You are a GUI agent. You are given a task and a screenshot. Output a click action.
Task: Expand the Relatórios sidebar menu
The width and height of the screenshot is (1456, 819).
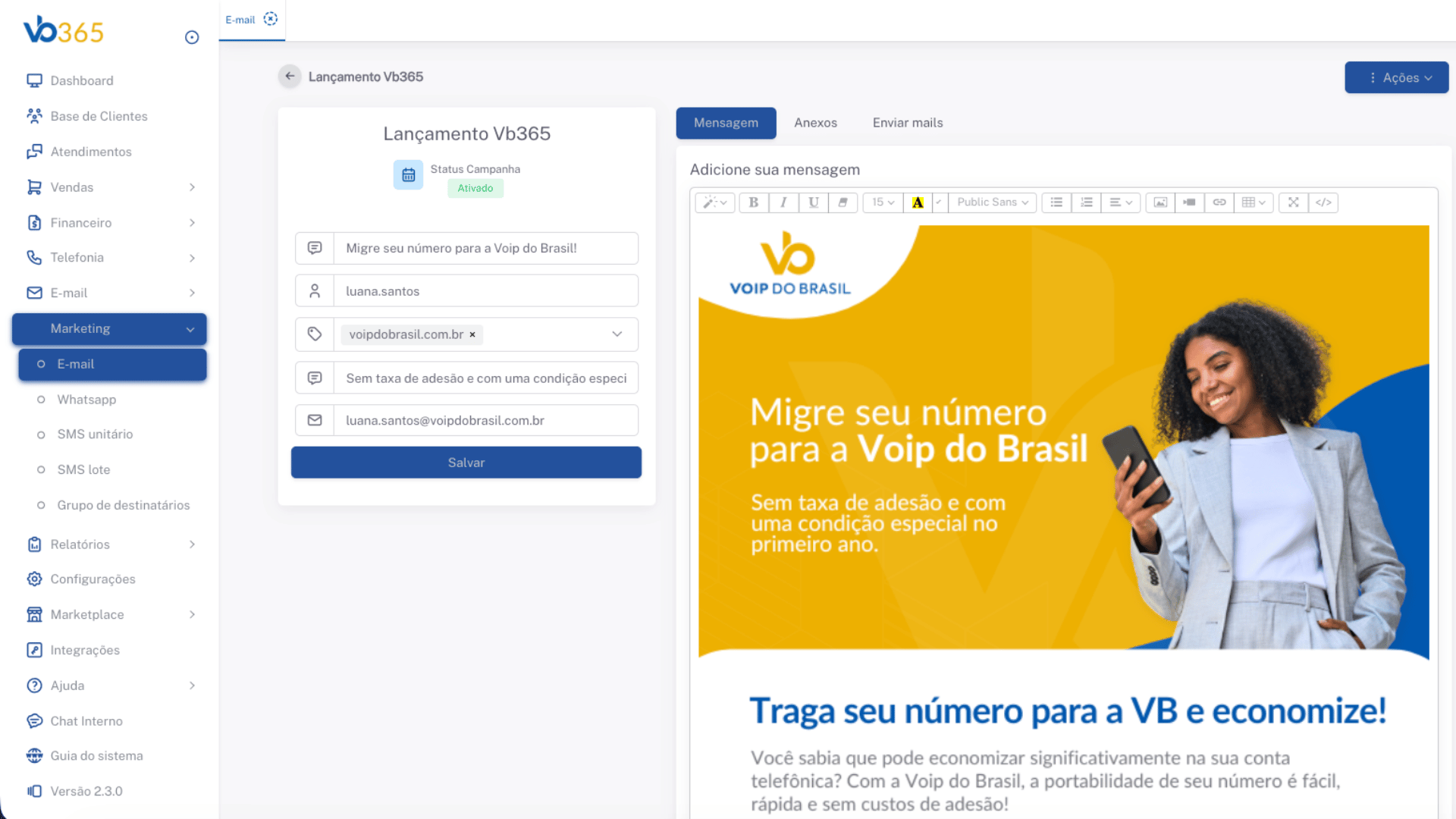pos(109,544)
